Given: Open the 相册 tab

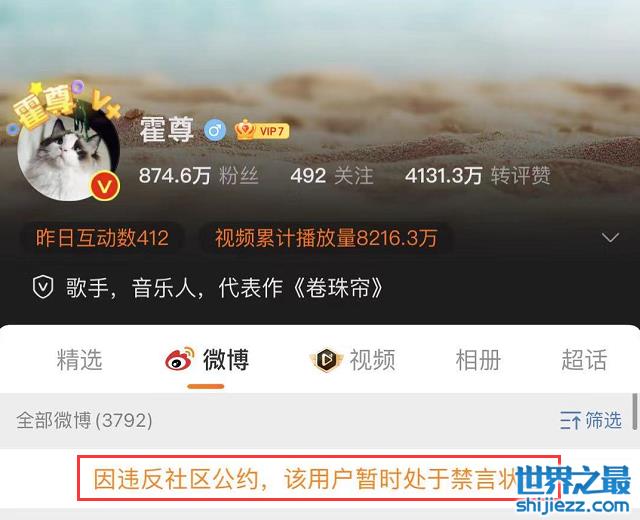Looking at the screenshot, I should pyautogui.click(x=478, y=360).
